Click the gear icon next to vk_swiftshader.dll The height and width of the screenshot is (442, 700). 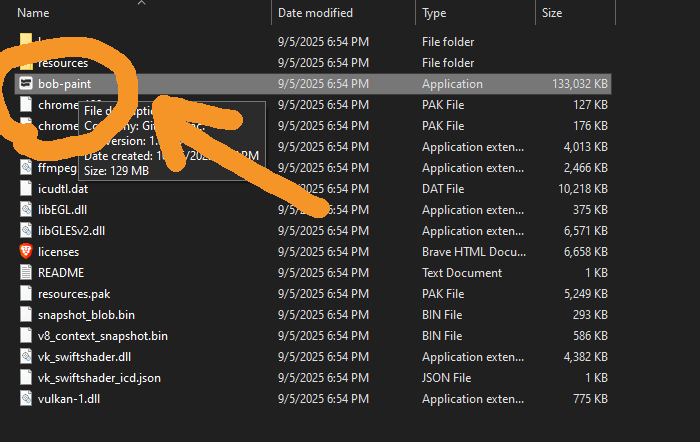pyautogui.click(x=26, y=356)
